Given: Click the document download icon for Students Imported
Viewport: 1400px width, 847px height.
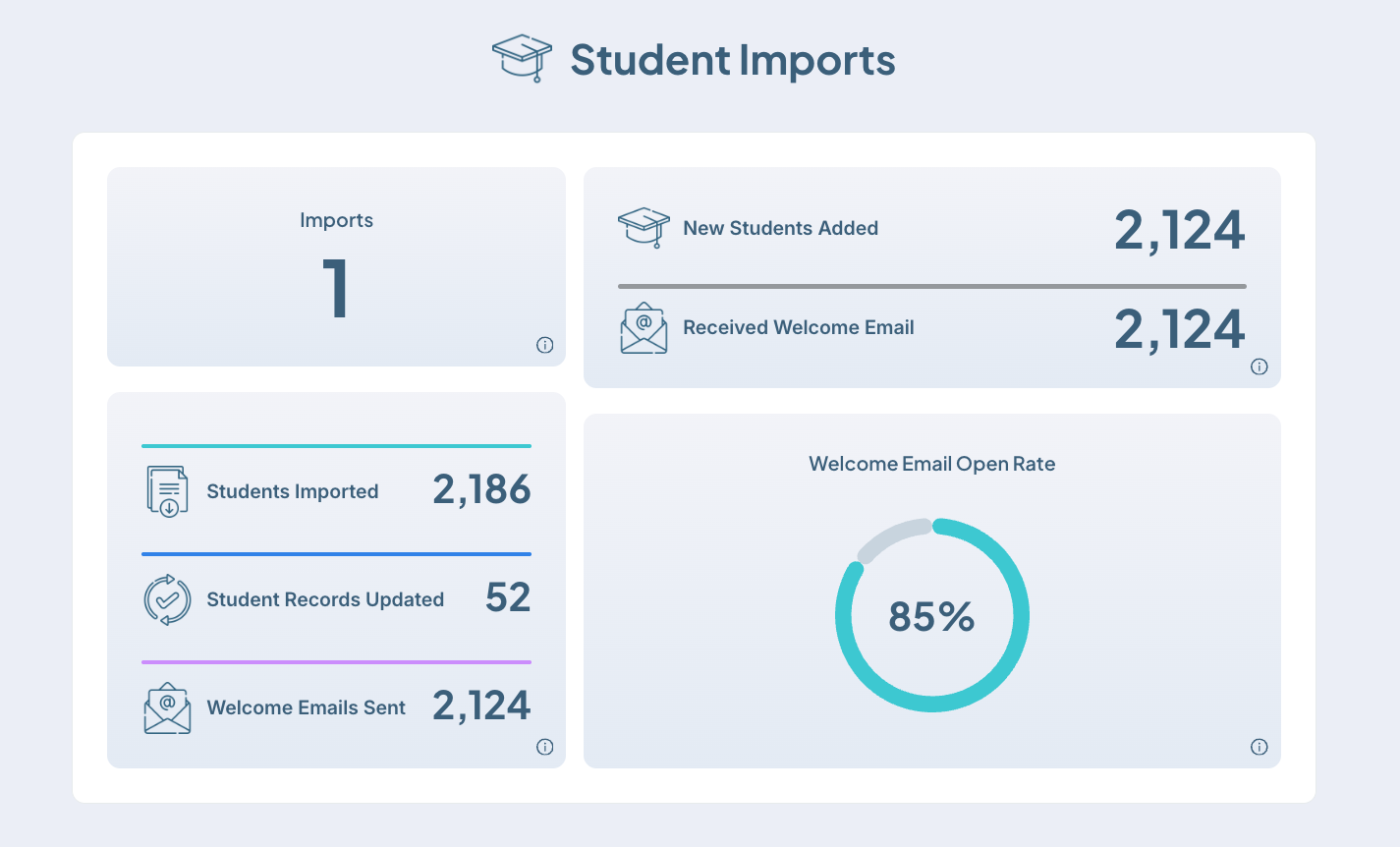Looking at the screenshot, I should (x=167, y=491).
